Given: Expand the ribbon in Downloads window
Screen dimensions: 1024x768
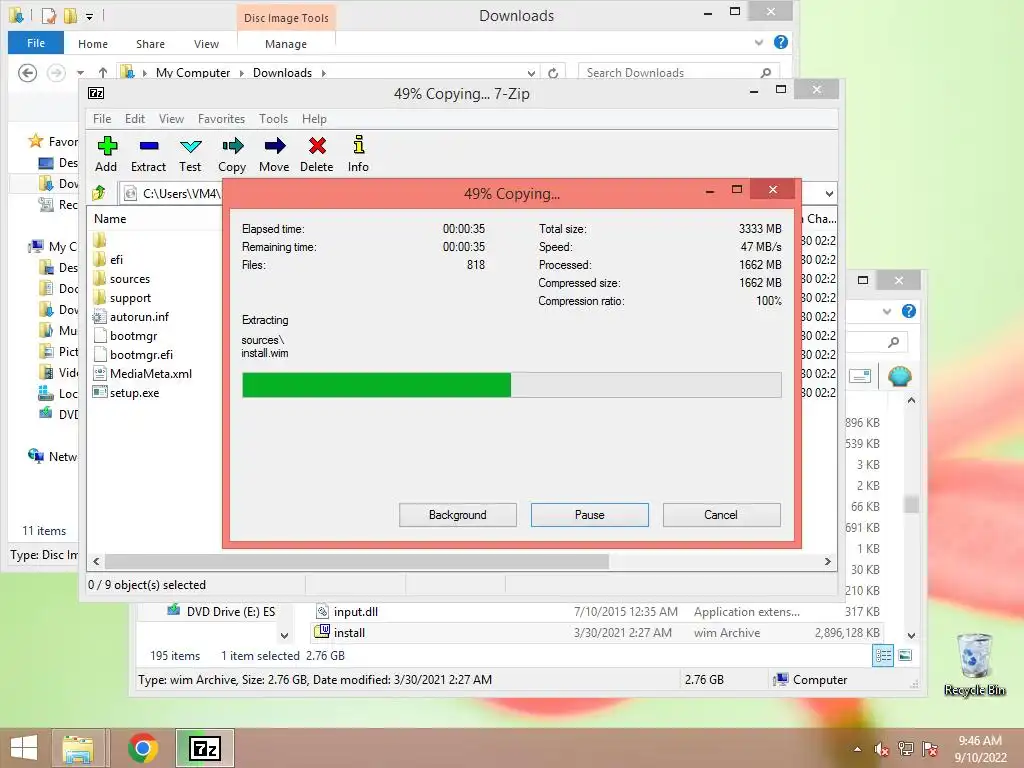Looking at the screenshot, I should 759,42.
